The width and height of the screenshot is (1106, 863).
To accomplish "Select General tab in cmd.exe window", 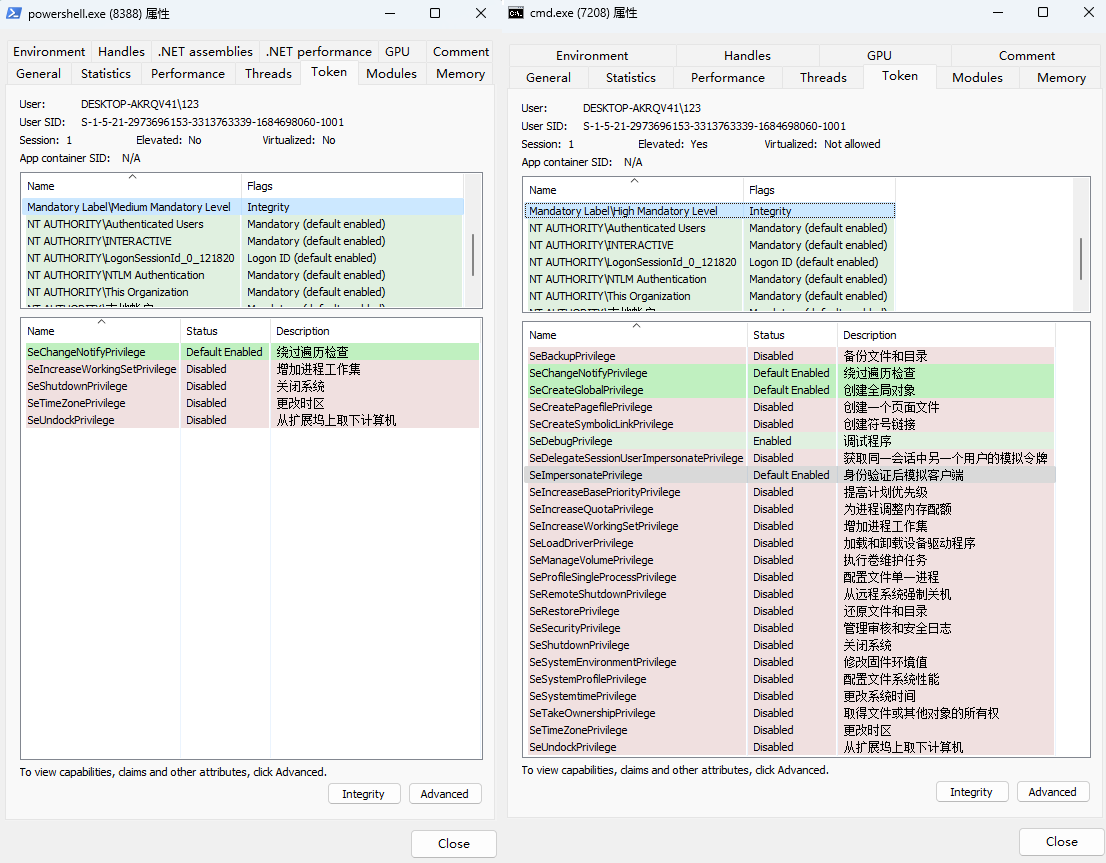I will coord(548,78).
